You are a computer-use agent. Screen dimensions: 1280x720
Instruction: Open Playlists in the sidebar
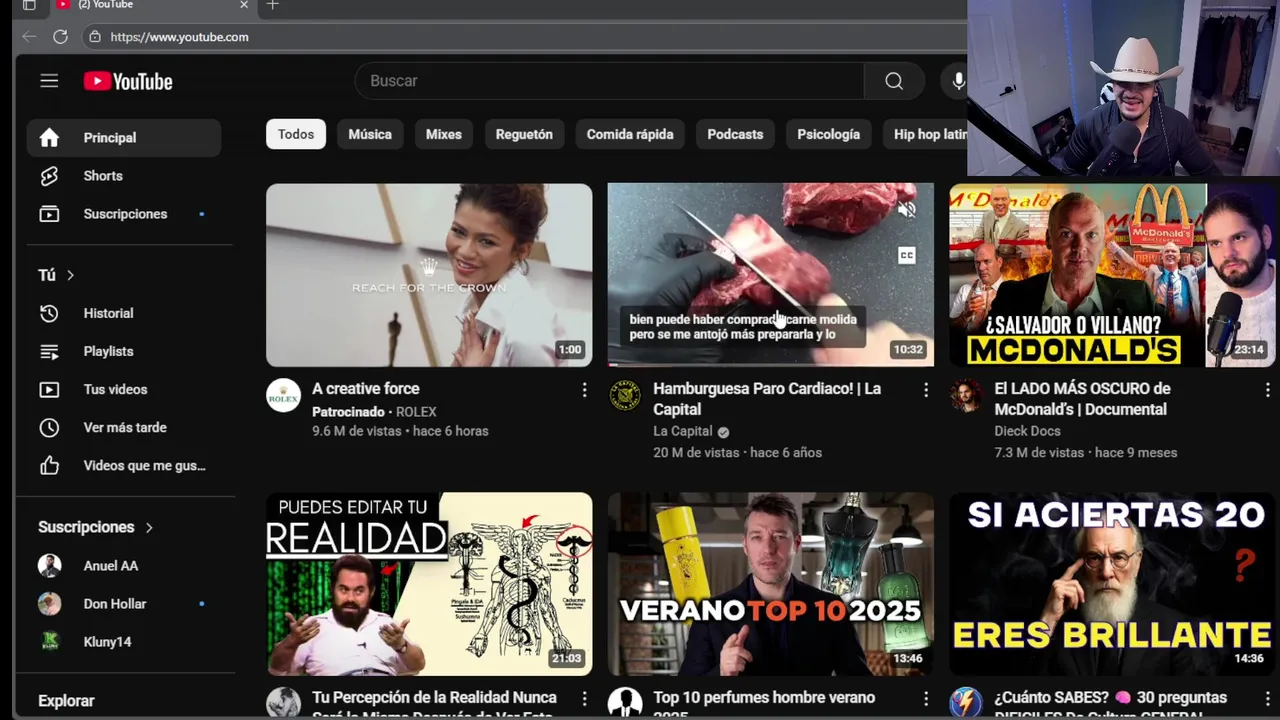click(x=124, y=351)
